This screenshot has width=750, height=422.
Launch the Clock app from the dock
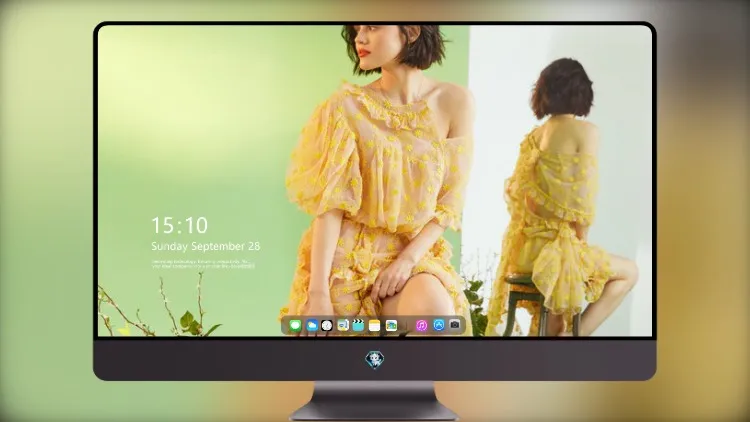pos(327,326)
